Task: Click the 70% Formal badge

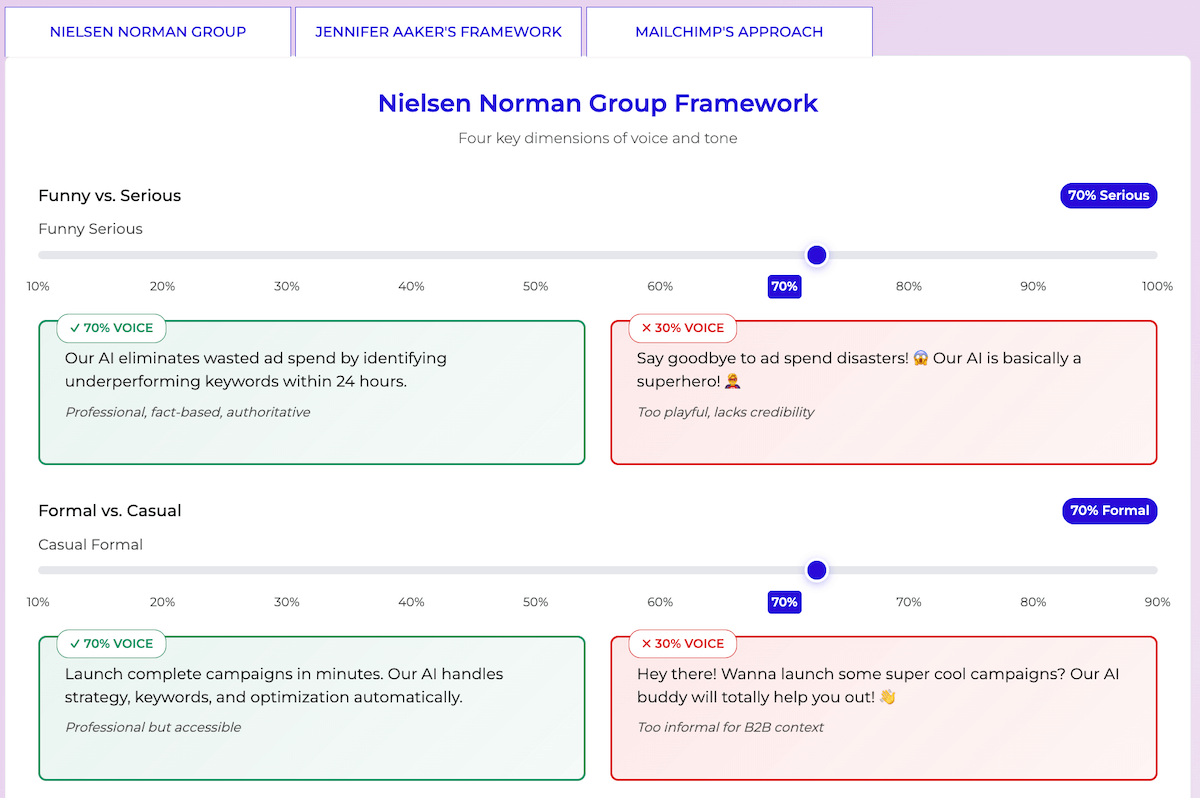Action: click(x=1109, y=510)
